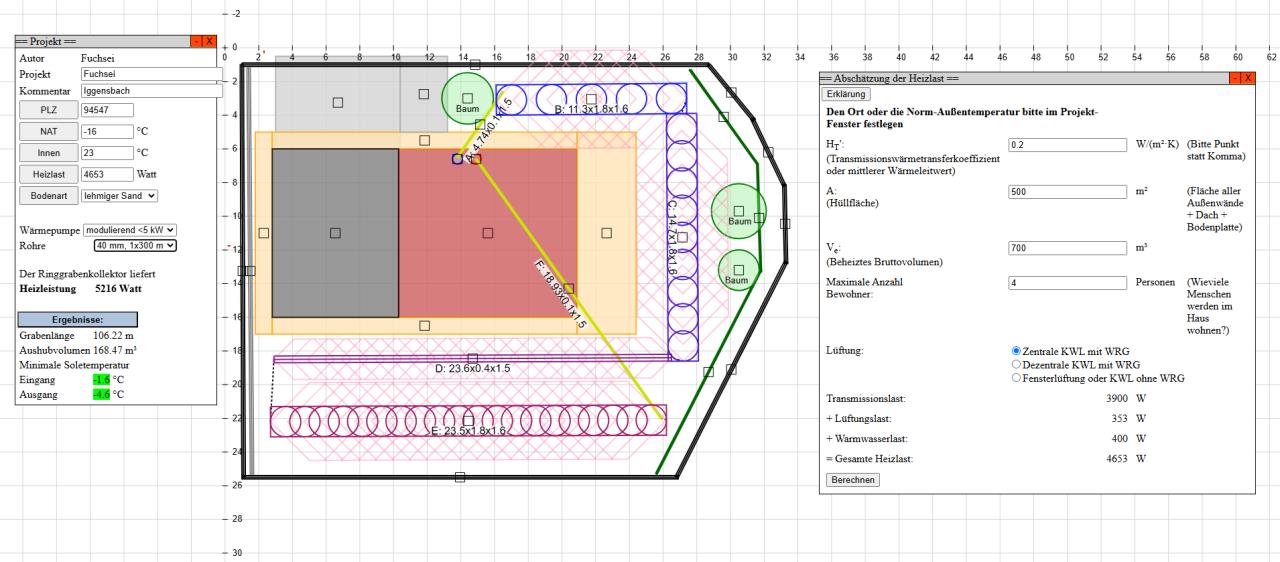Click the Projekt panel title bar
The width and height of the screenshot is (1280, 562).
[100, 41]
